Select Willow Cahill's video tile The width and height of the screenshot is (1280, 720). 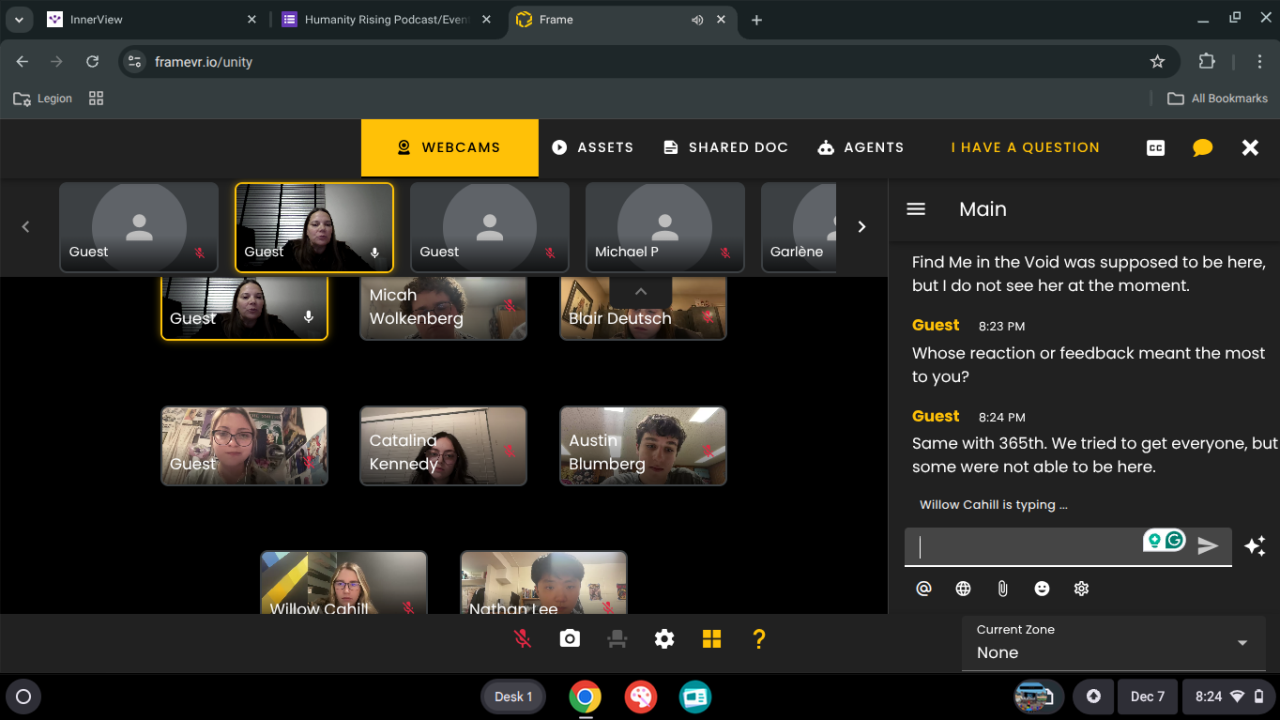pos(344,583)
